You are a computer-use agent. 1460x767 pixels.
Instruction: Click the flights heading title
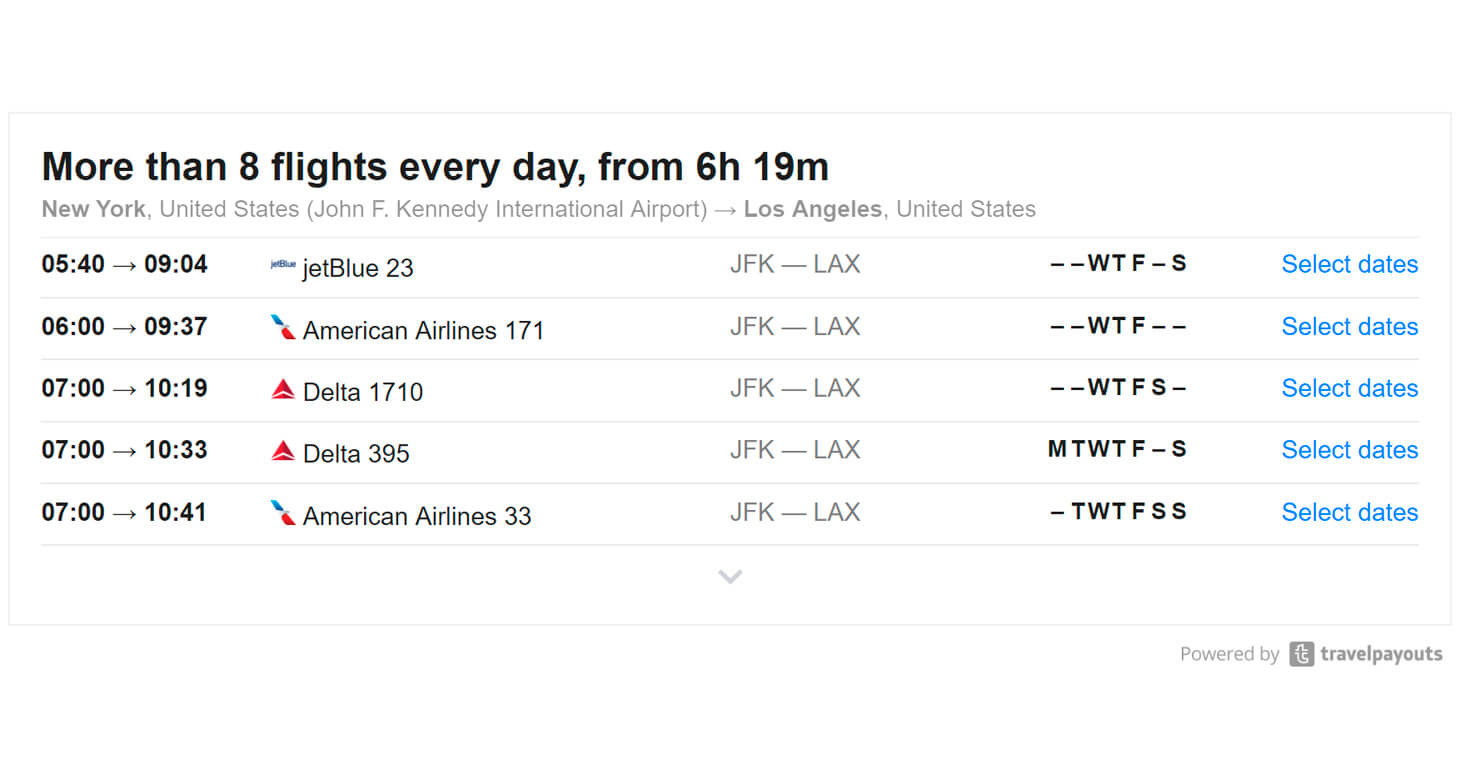[435, 167]
